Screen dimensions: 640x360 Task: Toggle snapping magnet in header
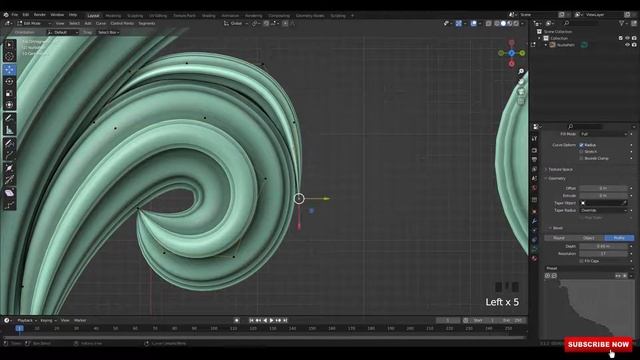click(266, 24)
